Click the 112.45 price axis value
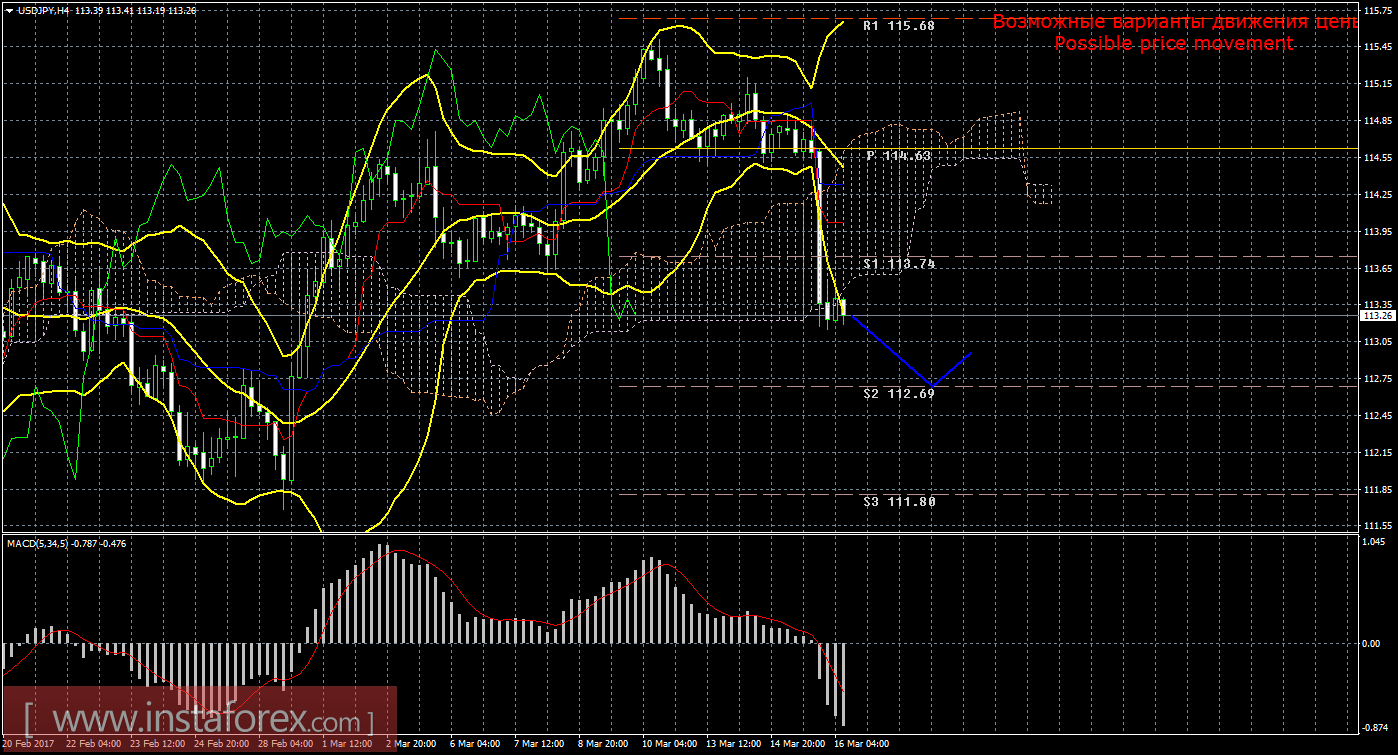This screenshot has height=755, width=1398. click(x=1378, y=416)
